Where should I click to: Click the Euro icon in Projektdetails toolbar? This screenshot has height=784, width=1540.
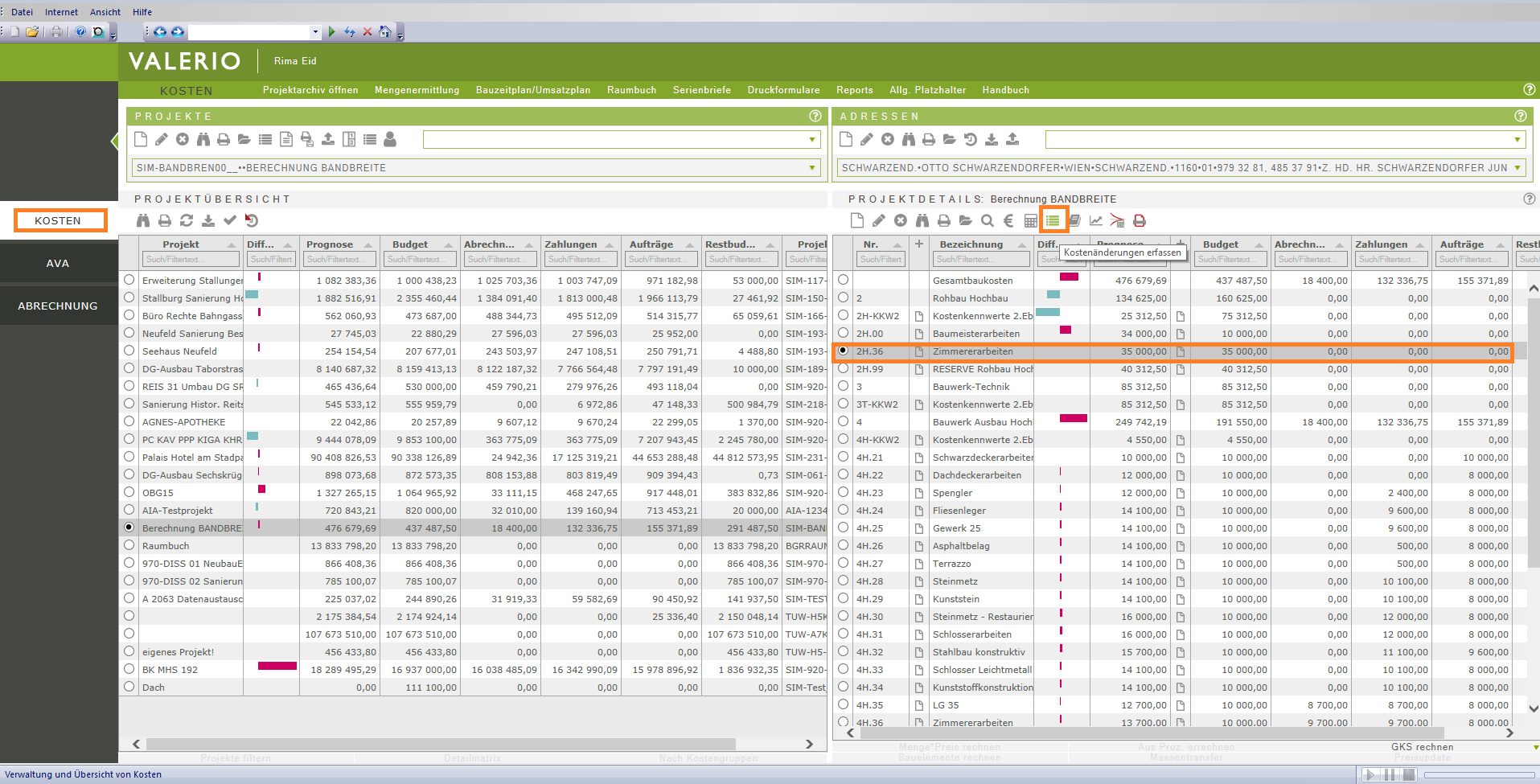tap(1008, 220)
